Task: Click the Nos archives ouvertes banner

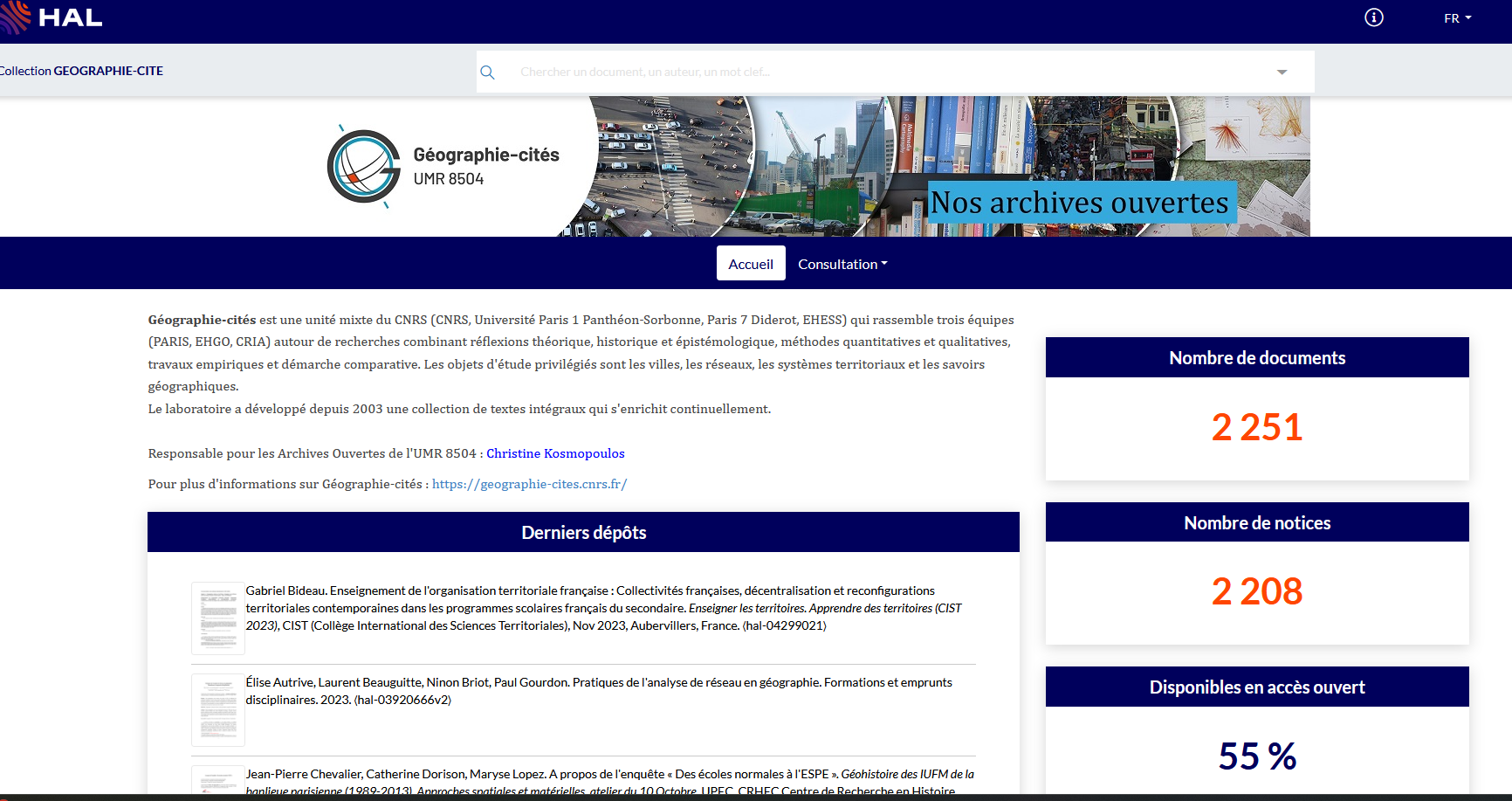Action: [x=1081, y=203]
